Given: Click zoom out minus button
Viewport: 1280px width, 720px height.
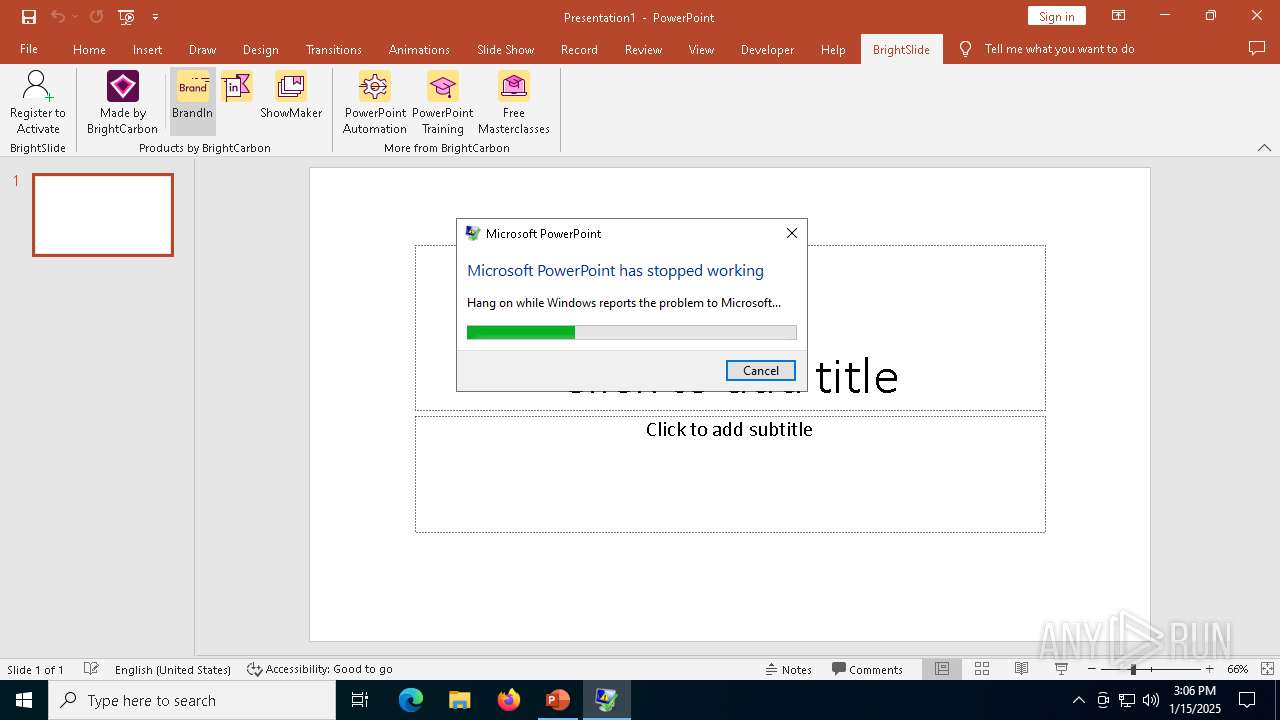Looking at the screenshot, I should [x=1091, y=669].
